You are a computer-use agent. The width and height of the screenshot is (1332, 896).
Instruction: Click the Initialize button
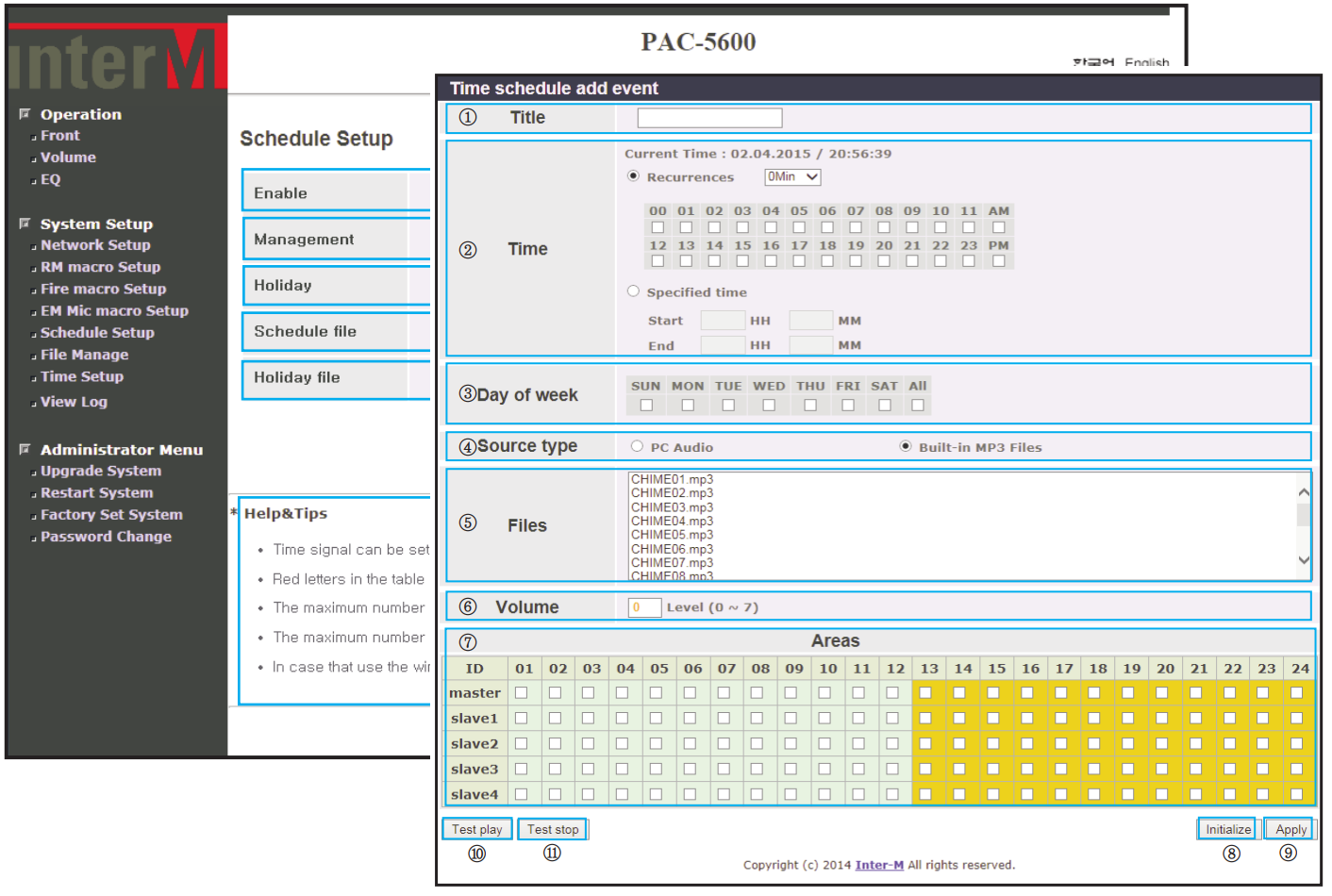click(1227, 829)
